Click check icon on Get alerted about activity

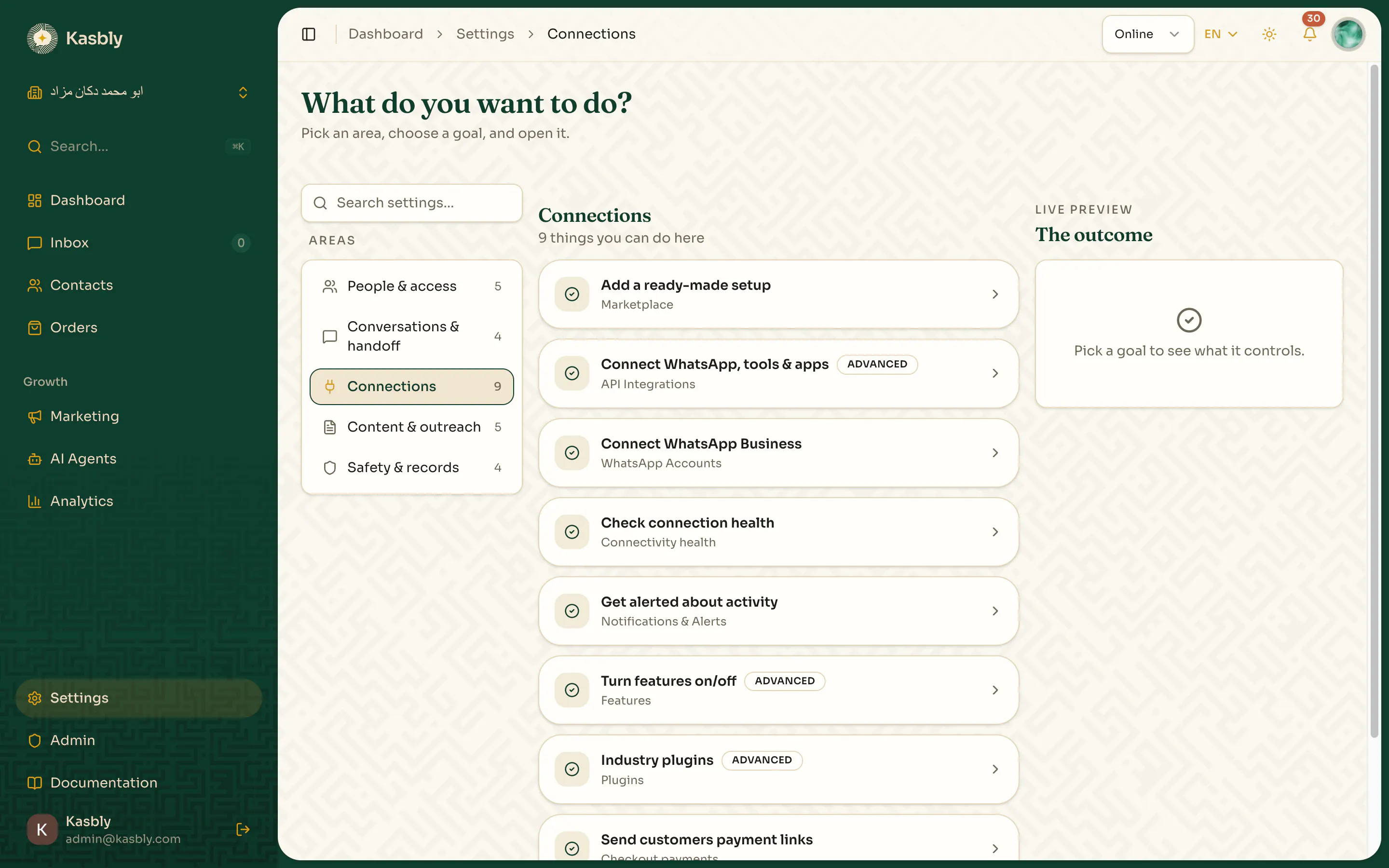pos(572,611)
